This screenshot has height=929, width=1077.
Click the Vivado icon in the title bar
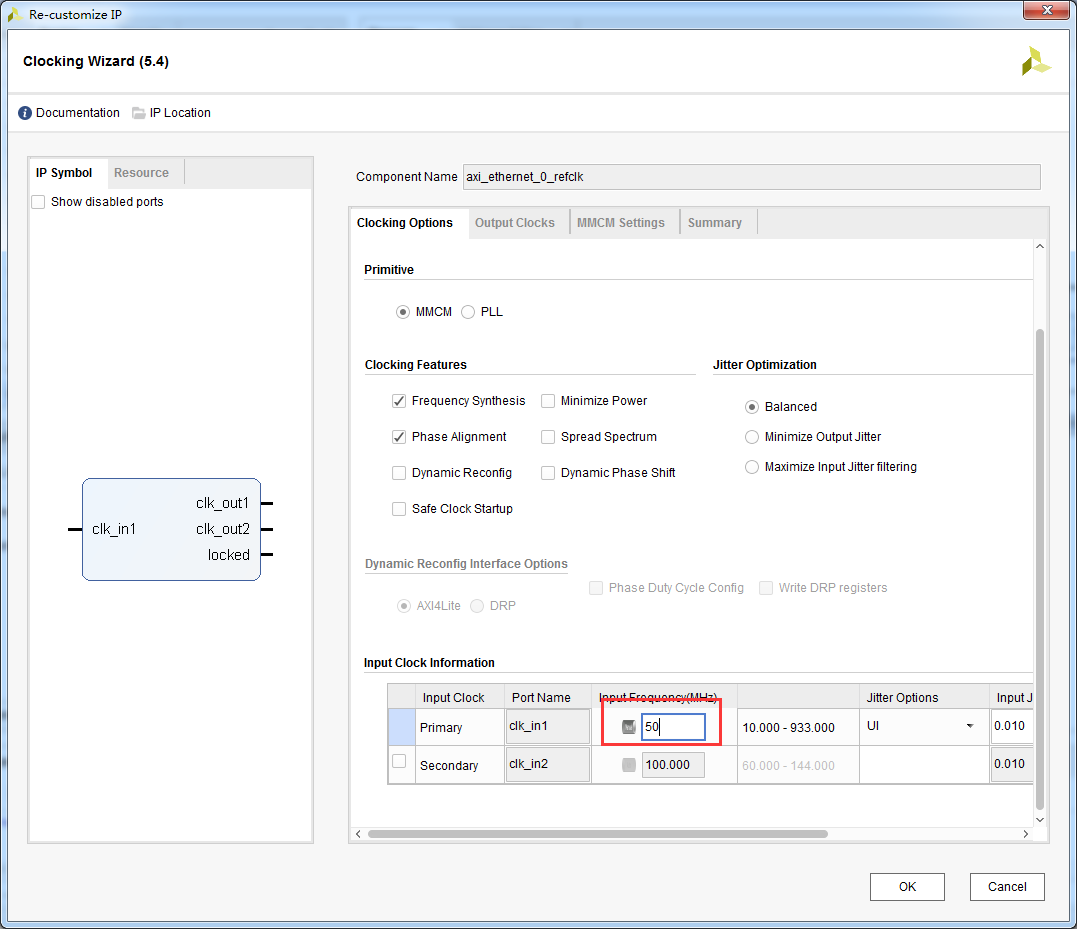click(14, 14)
